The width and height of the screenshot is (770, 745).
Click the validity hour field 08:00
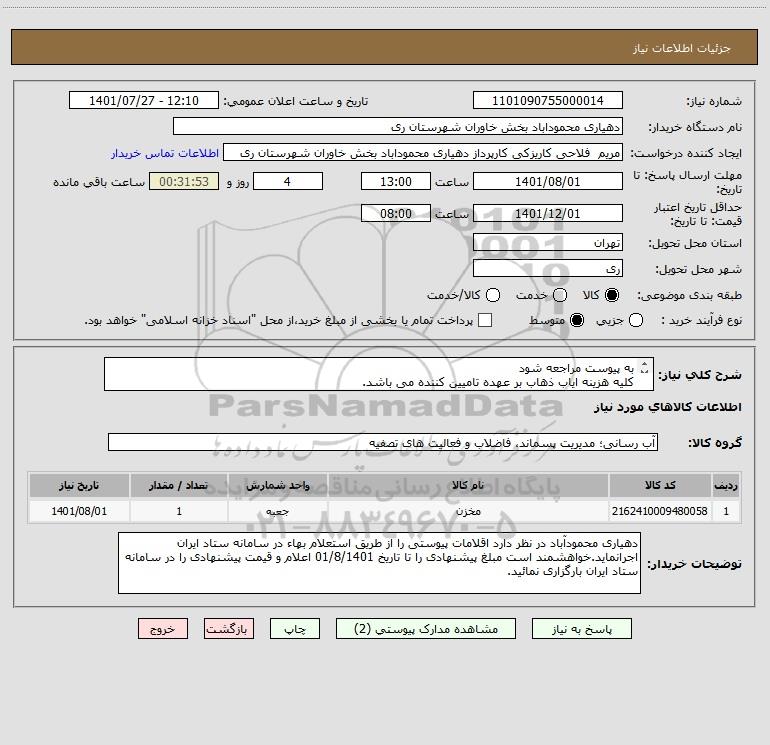[396, 214]
